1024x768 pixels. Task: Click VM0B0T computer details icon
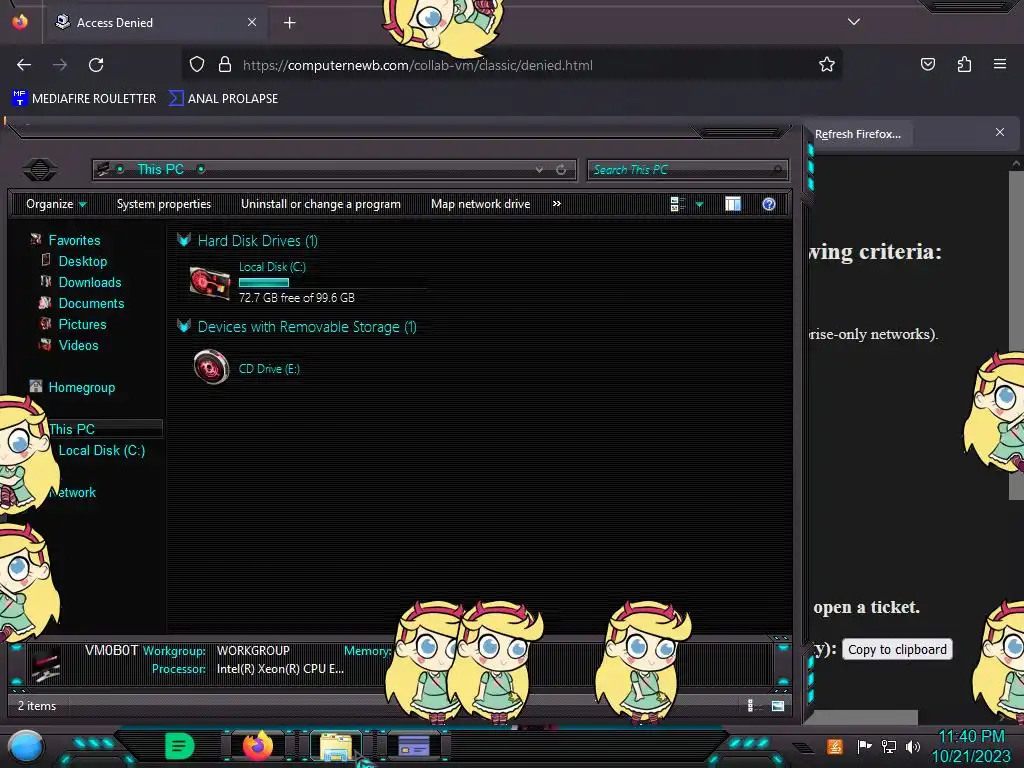46,665
